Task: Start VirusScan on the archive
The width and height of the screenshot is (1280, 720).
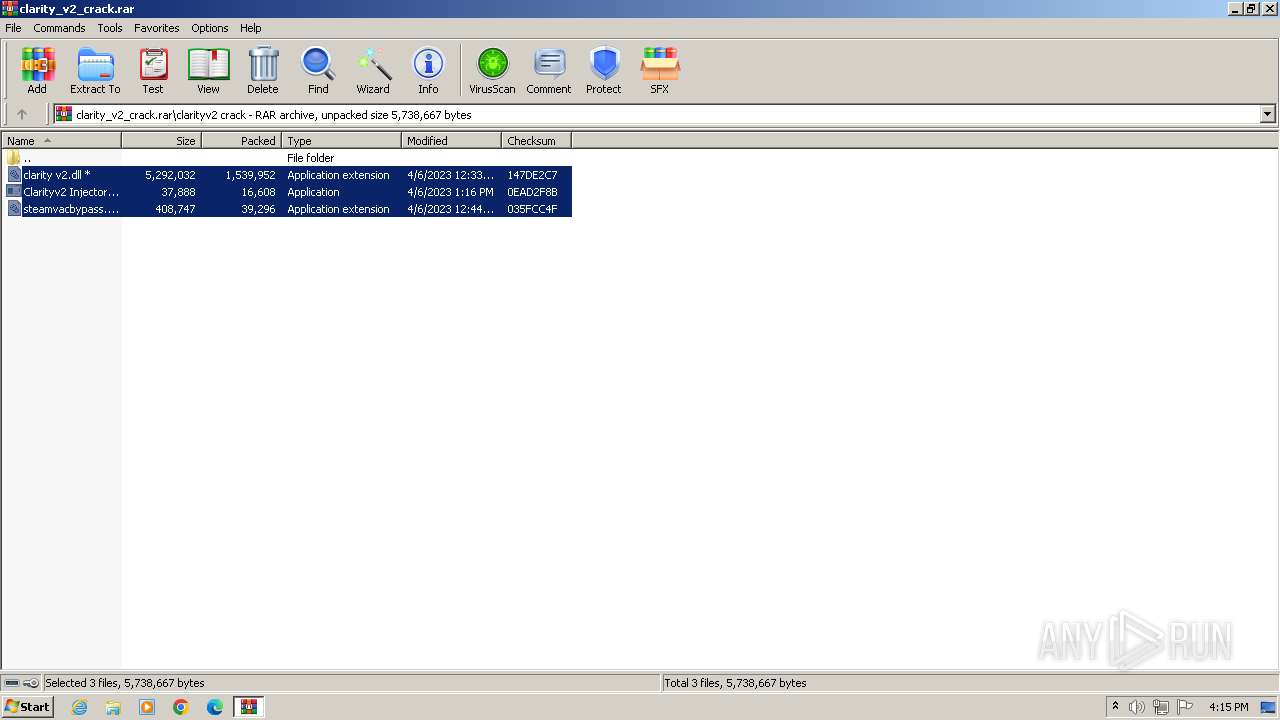Action: coord(492,70)
